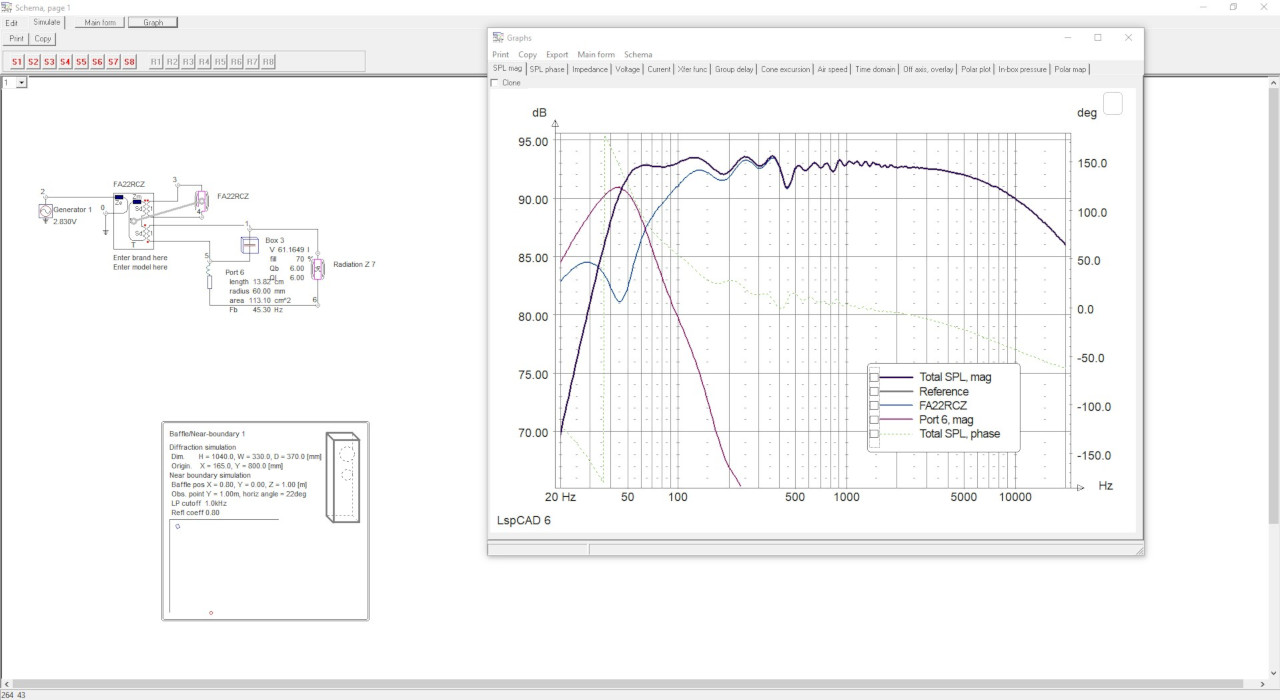1280x700 pixels.
Task: Enable the Clone checkbox
Action: click(x=495, y=83)
